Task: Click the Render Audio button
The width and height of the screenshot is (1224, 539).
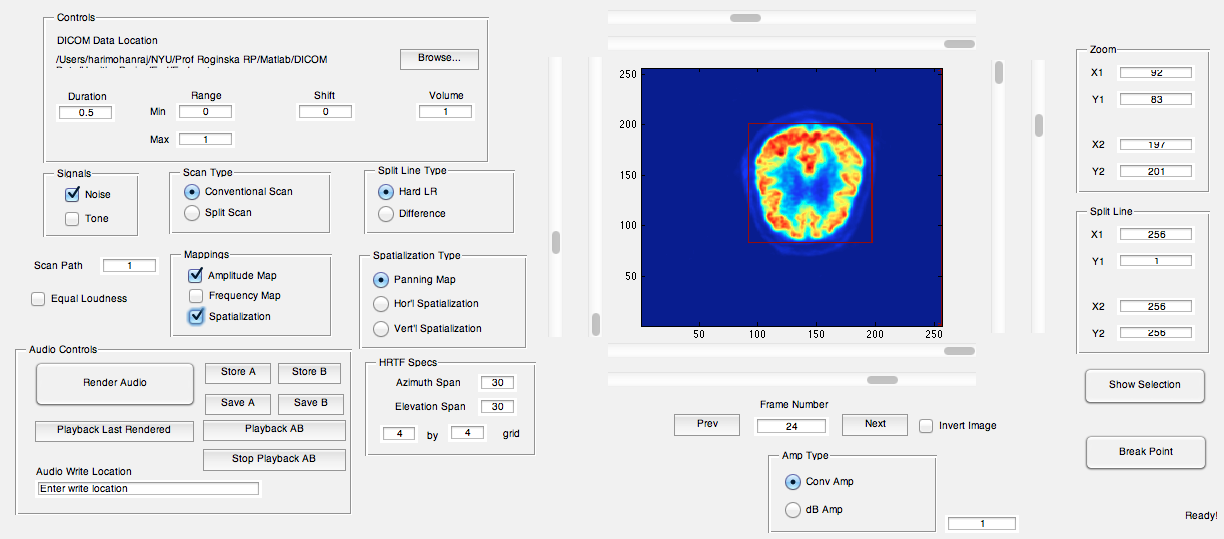Action: point(115,383)
